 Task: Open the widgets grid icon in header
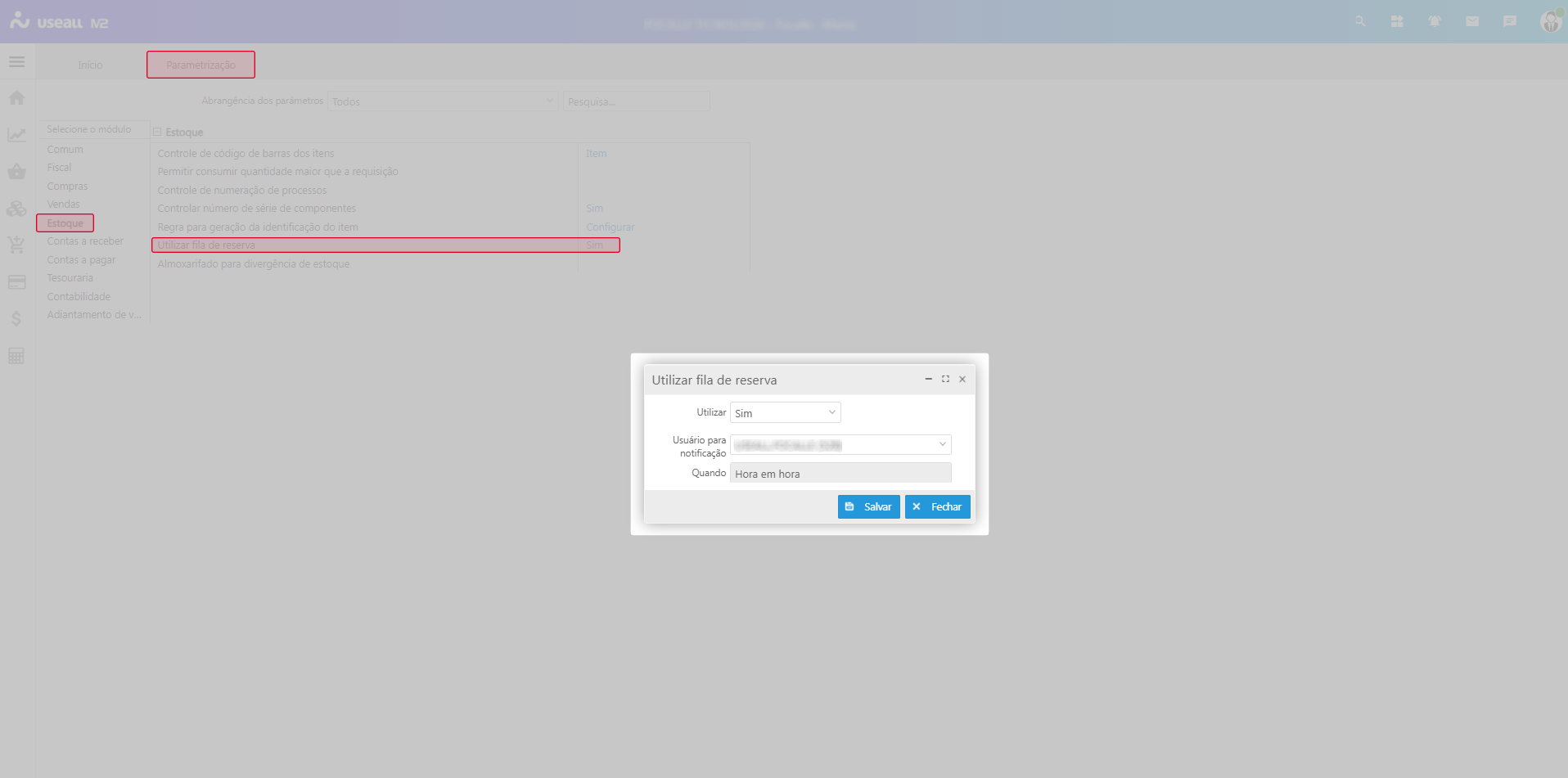click(x=1397, y=21)
